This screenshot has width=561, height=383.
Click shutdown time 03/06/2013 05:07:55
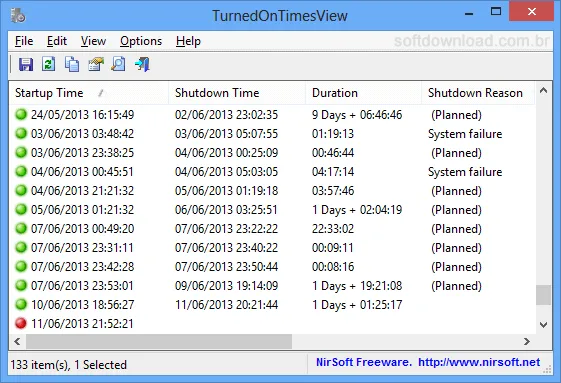tap(226, 134)
